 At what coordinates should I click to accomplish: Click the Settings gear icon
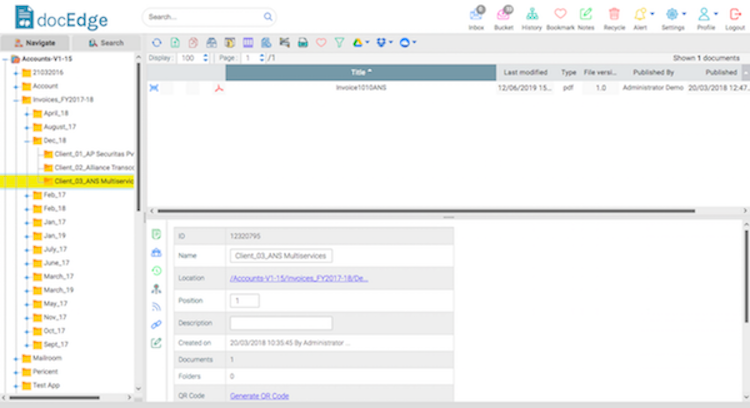coord(672,14)
